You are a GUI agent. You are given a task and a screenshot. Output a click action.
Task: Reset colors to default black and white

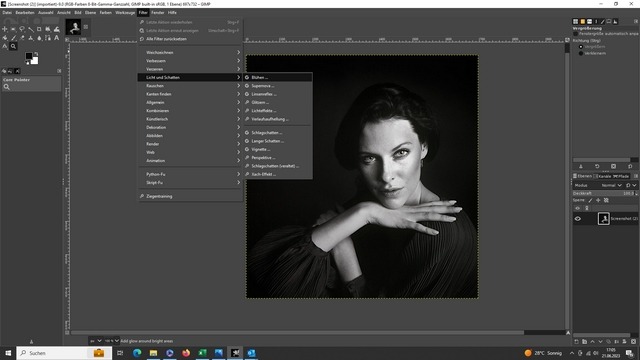pyautogui.click(x=27, y=63)
